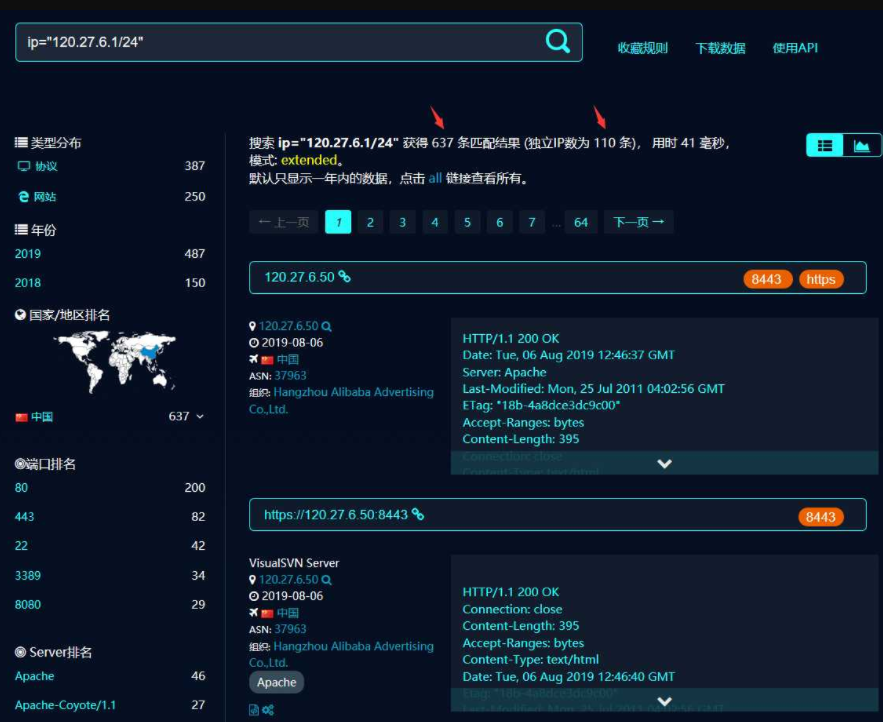Click the gray Apache tag pill
This screenshot has width=883, height=722.
pos(277,682)
